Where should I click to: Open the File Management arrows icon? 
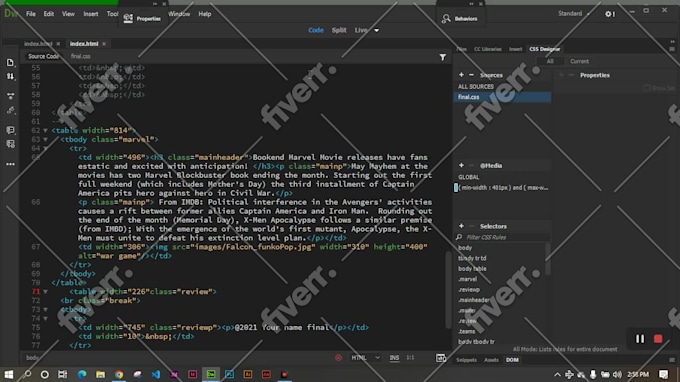[10, 77]
